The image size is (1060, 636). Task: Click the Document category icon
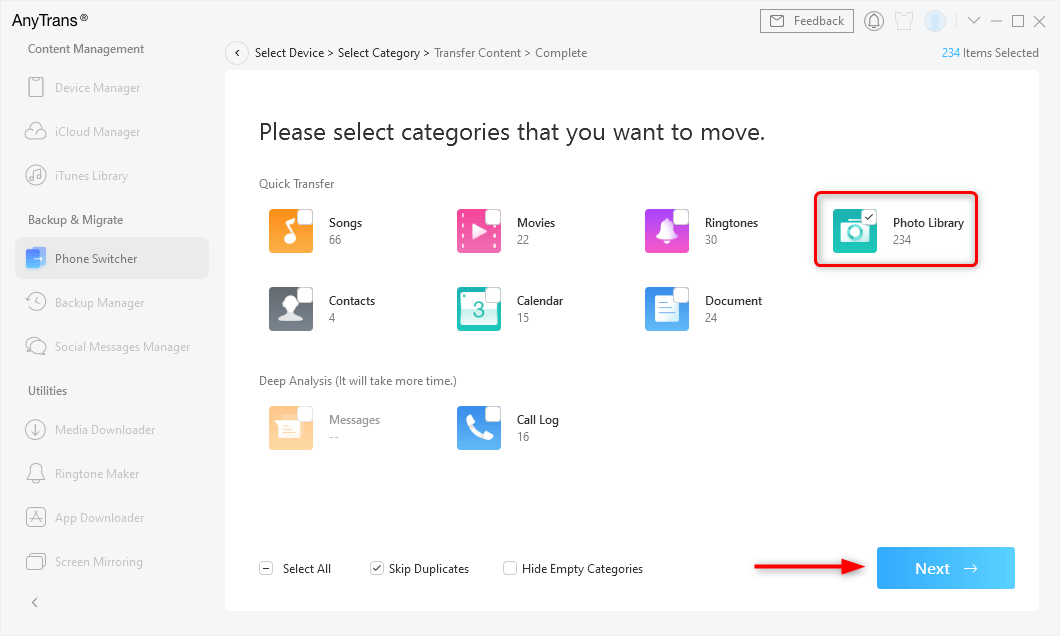(667, 309)
